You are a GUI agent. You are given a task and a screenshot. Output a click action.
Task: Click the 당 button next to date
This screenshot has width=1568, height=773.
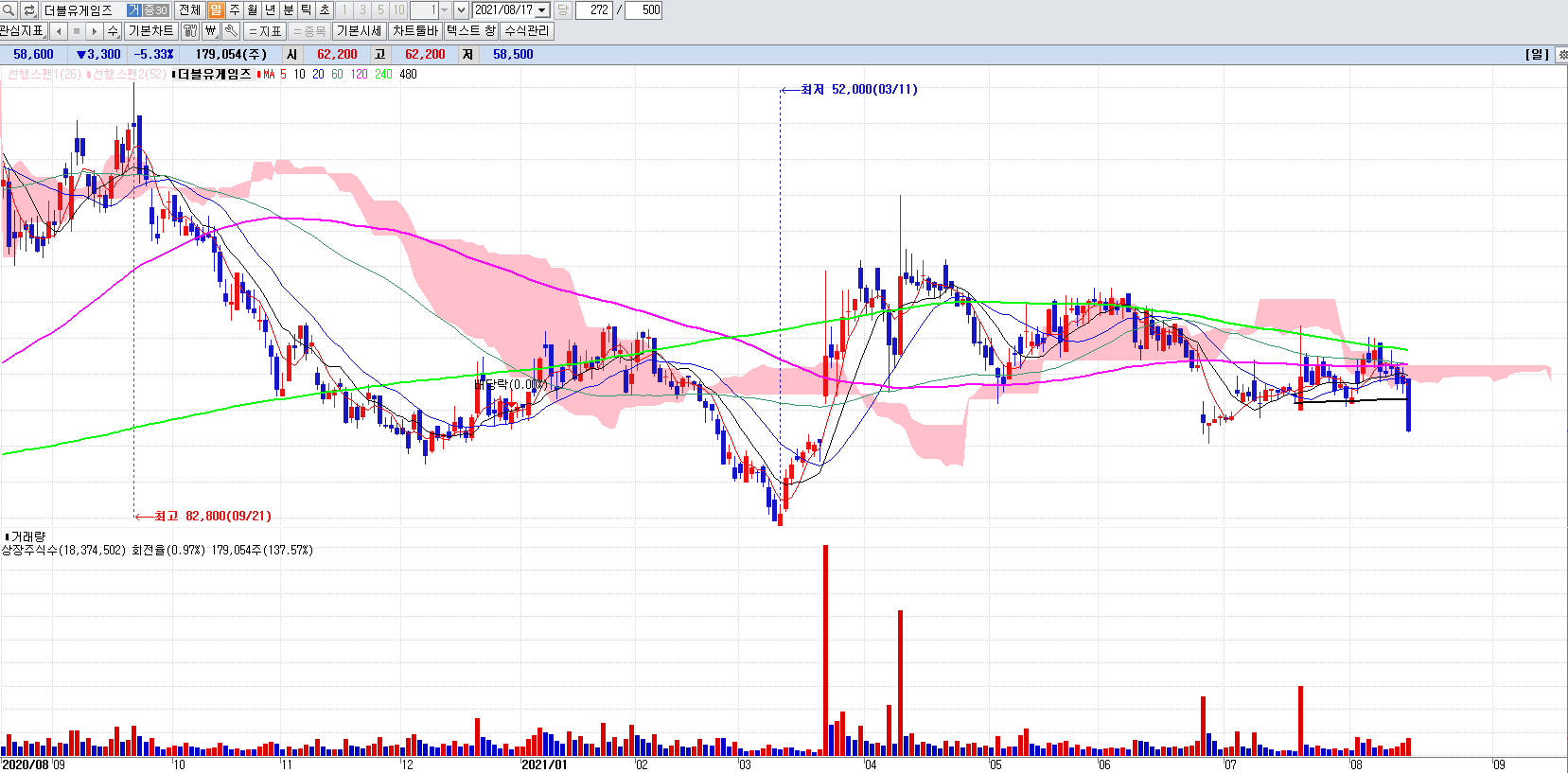coord(562,10)
